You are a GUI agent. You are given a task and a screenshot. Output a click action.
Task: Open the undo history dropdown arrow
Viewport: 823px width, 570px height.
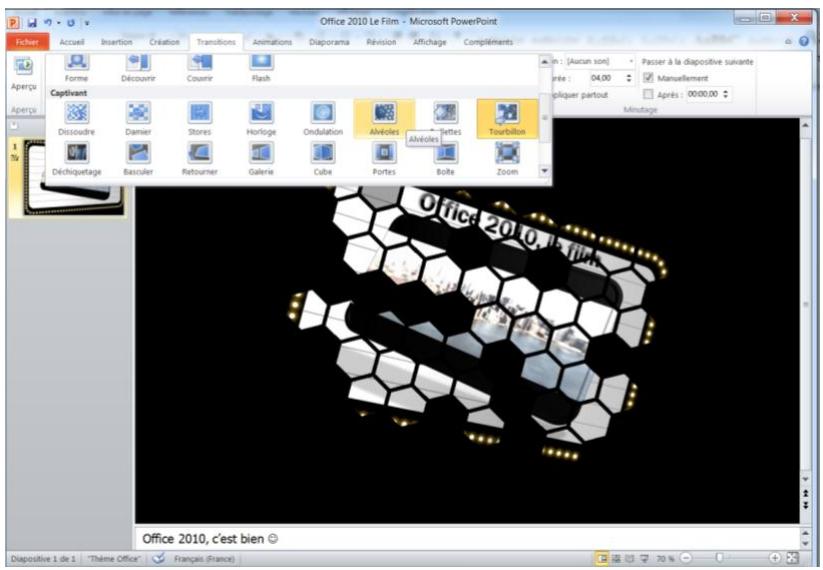[x=58, y=23]
